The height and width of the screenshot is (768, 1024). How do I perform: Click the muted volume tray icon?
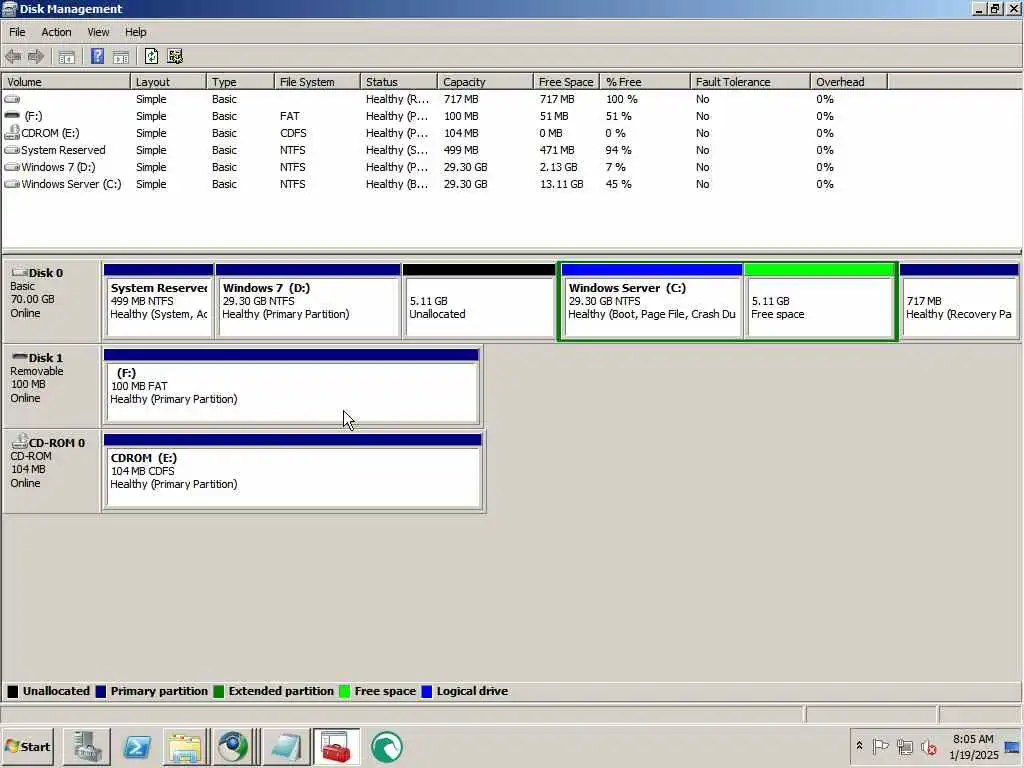[929, 746]
